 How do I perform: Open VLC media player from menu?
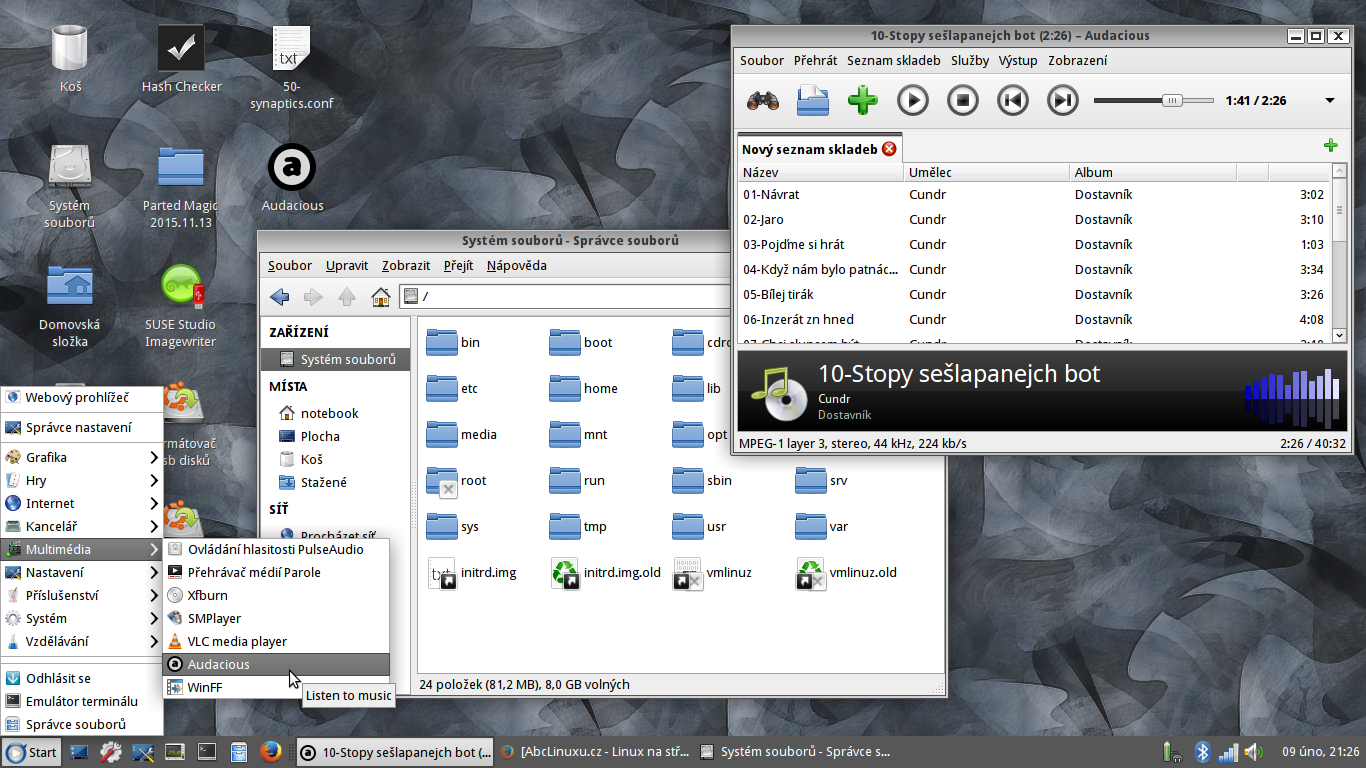pos(276,641)
